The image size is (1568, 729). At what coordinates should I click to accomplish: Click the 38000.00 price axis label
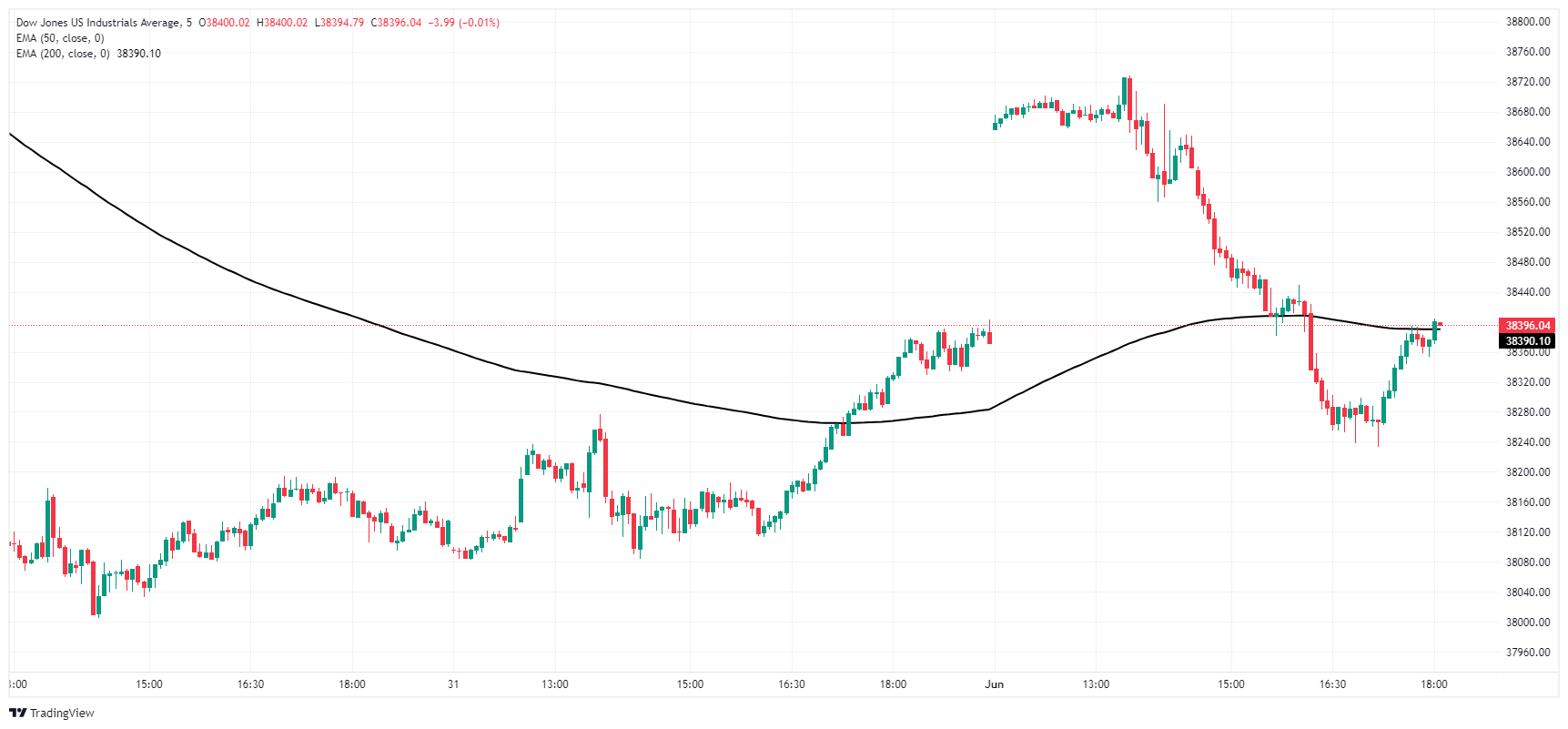(1527, 623)
